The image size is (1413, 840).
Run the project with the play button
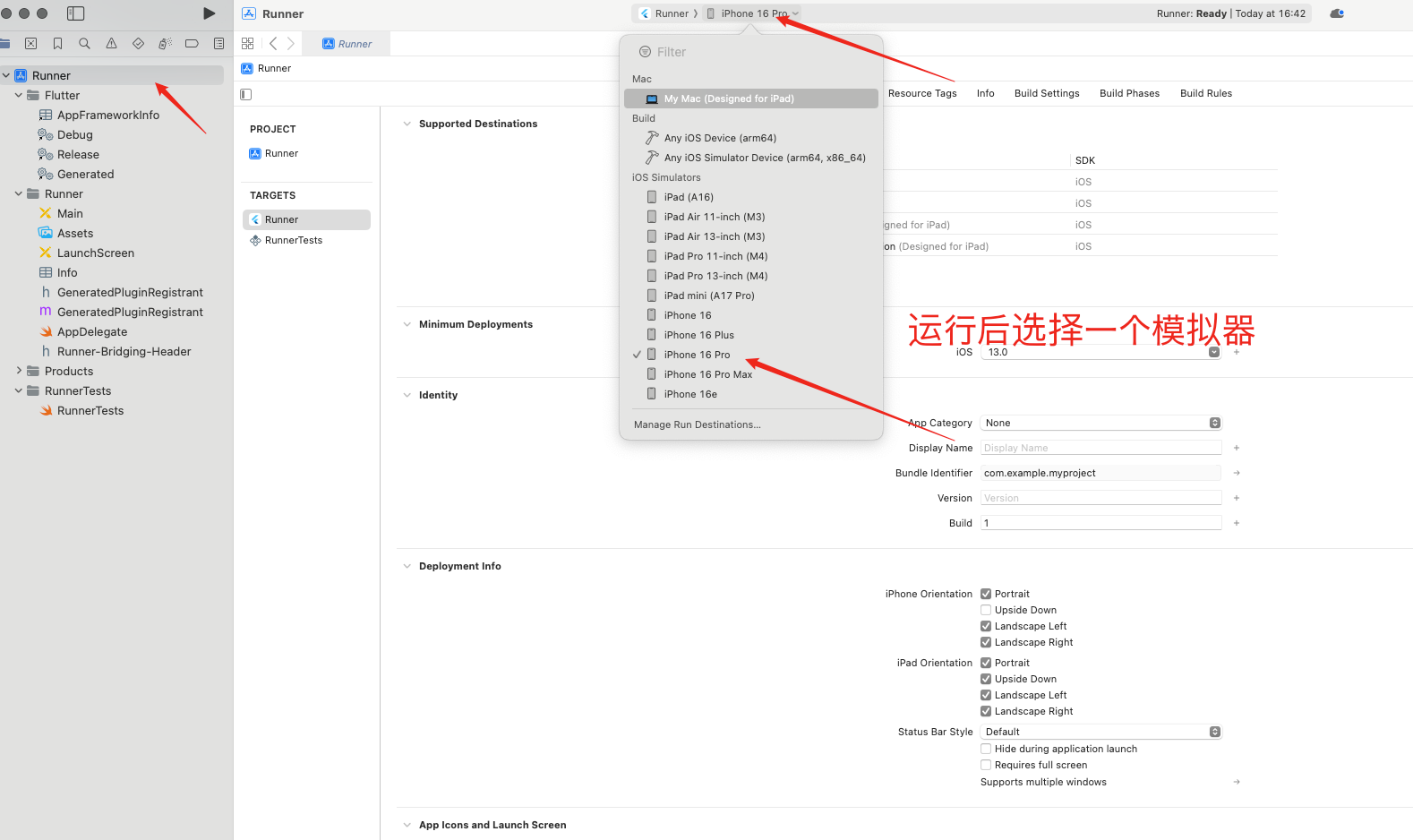pyautogui.click(x=209, y=13)
